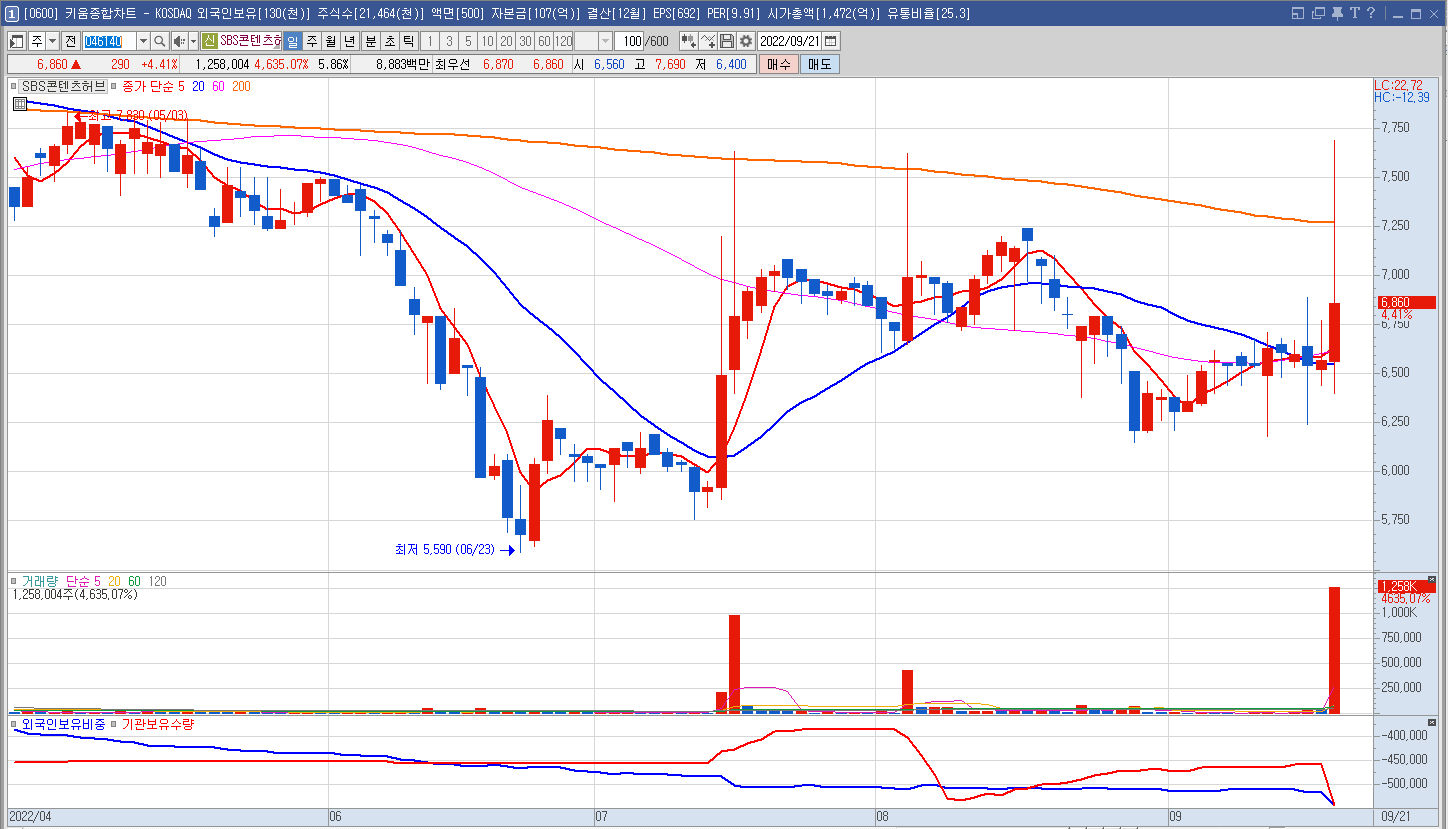Image resolution: width=1448 pixels, height=829 pixels.
Task: Click the chart layout icon at toolbar start
Action: (17, 41)
